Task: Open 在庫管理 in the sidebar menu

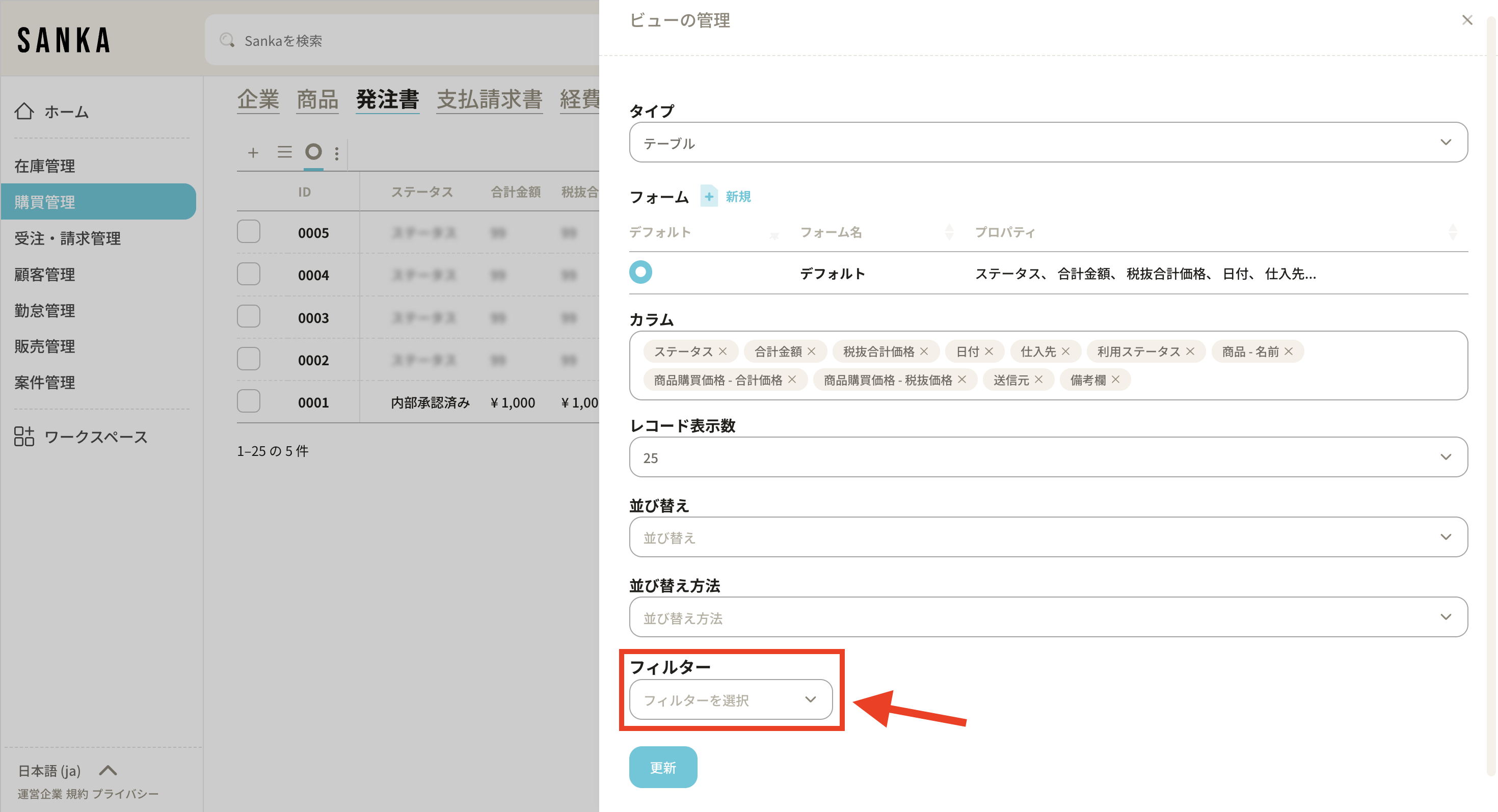Action: (45, 166)
